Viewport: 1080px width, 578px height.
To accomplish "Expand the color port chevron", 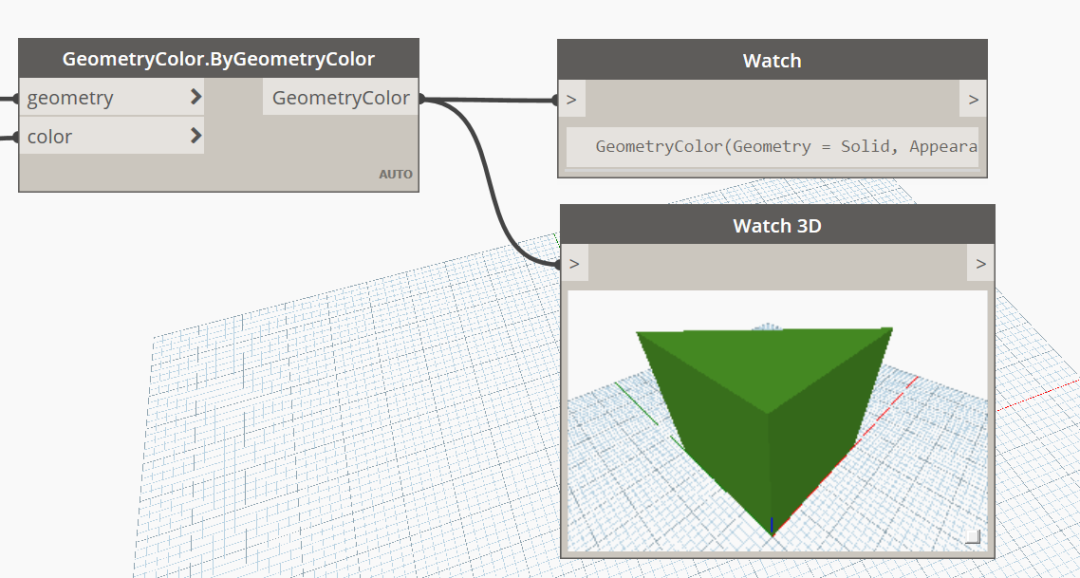I will pyautogui.click(x=196, y=136).
